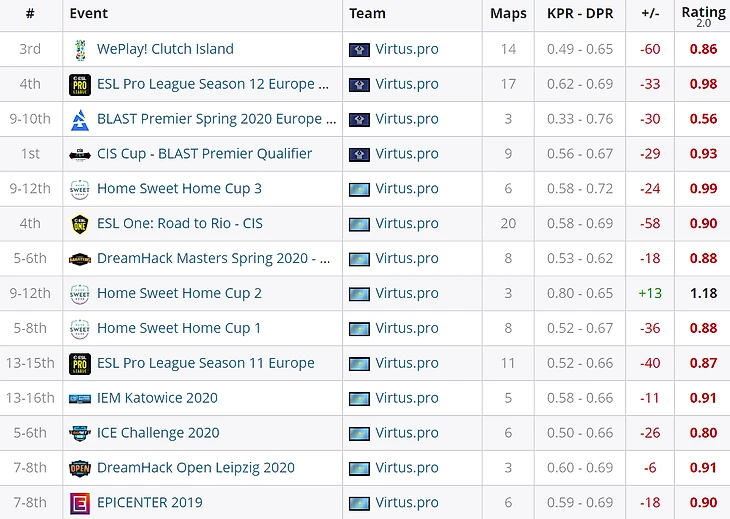The height and width of the screenshot is (519, 730).
Task: Click the Virtus.pro team link in the EPICENTER 2019 row
Action: point(406,503)
